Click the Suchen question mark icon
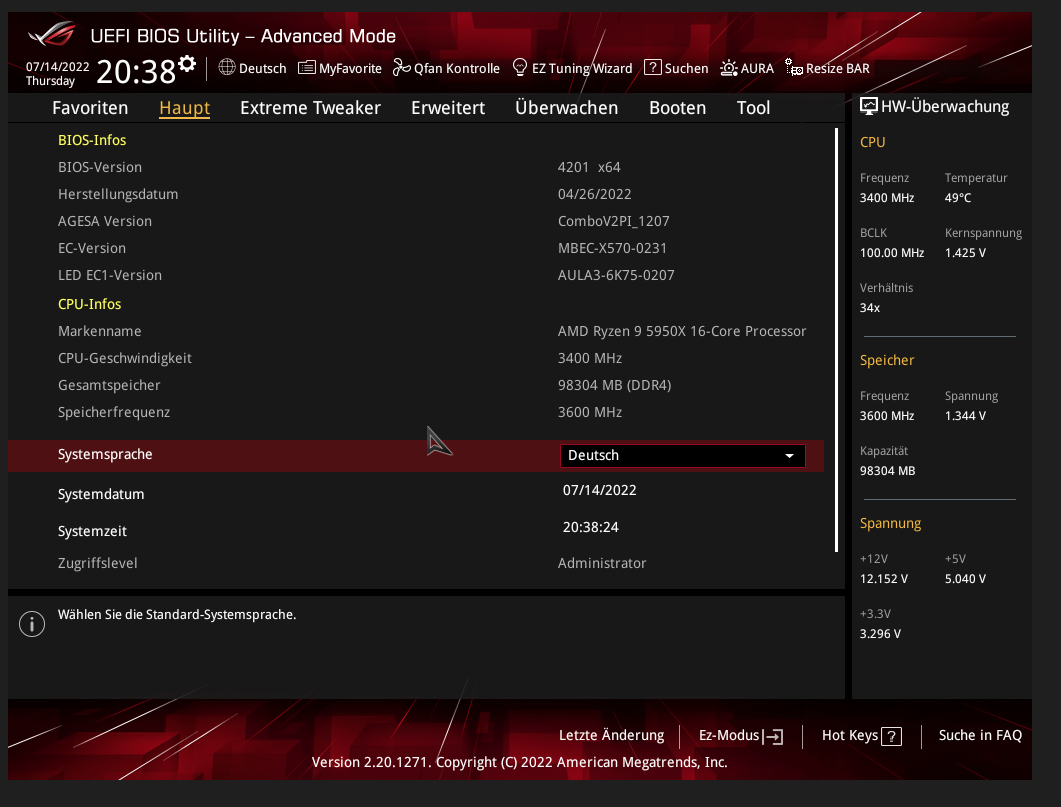 pyautogui.click(x=652, y=68)
